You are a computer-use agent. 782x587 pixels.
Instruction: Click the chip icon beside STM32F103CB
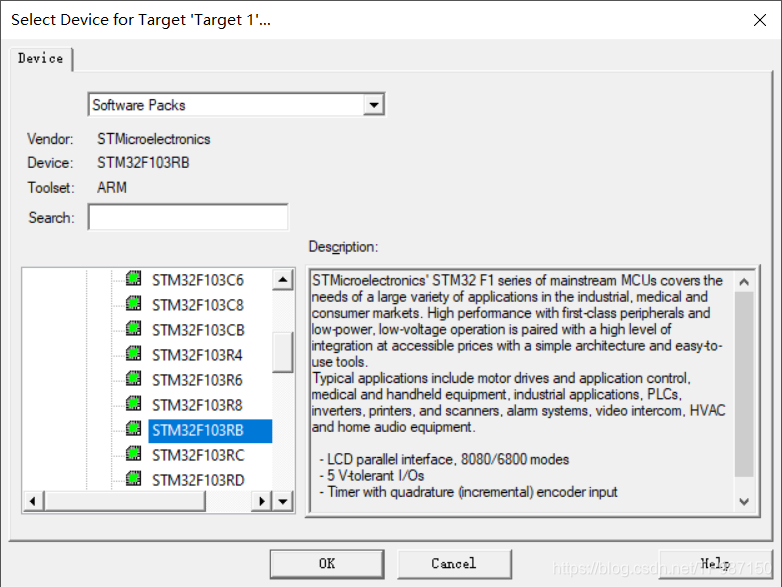(133, 328)
